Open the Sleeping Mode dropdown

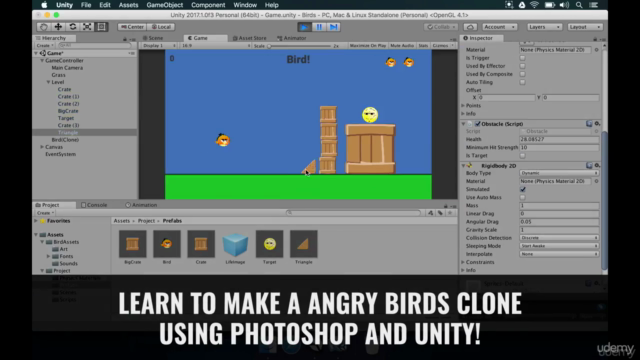coord(559,246)
